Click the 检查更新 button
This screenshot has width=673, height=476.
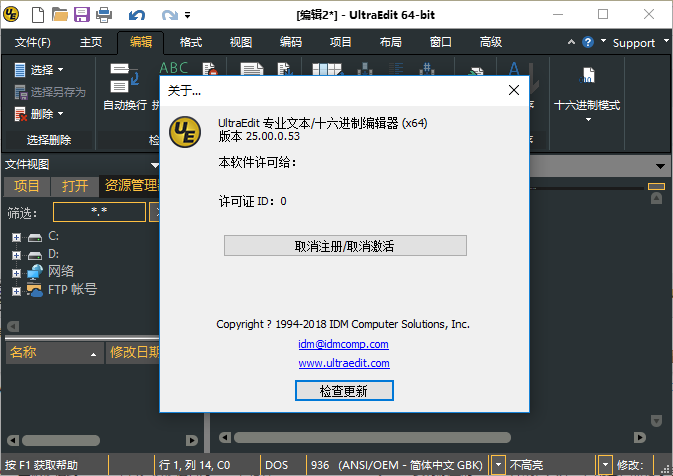pyautogui.click(x=344, y=391)
